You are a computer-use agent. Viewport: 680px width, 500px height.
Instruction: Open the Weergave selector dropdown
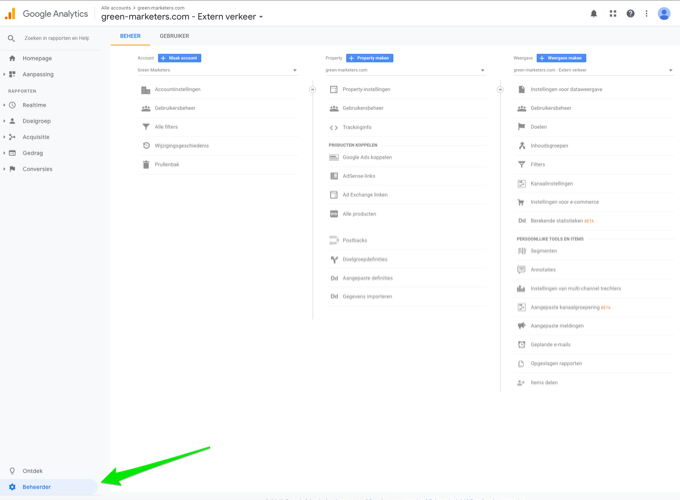(592, 70)
